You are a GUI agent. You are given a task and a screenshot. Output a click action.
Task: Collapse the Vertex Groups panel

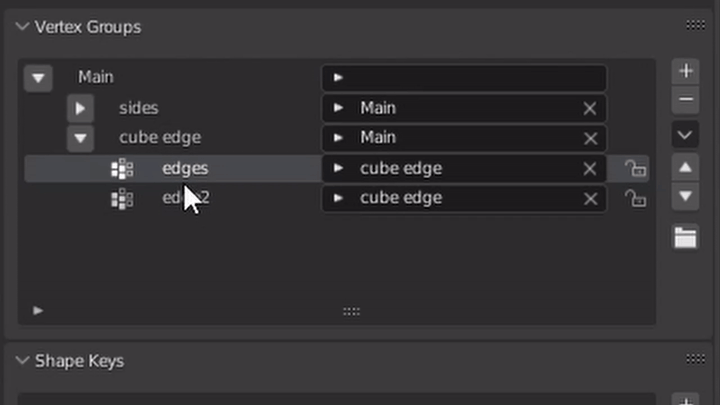click(x=23, y=27)
